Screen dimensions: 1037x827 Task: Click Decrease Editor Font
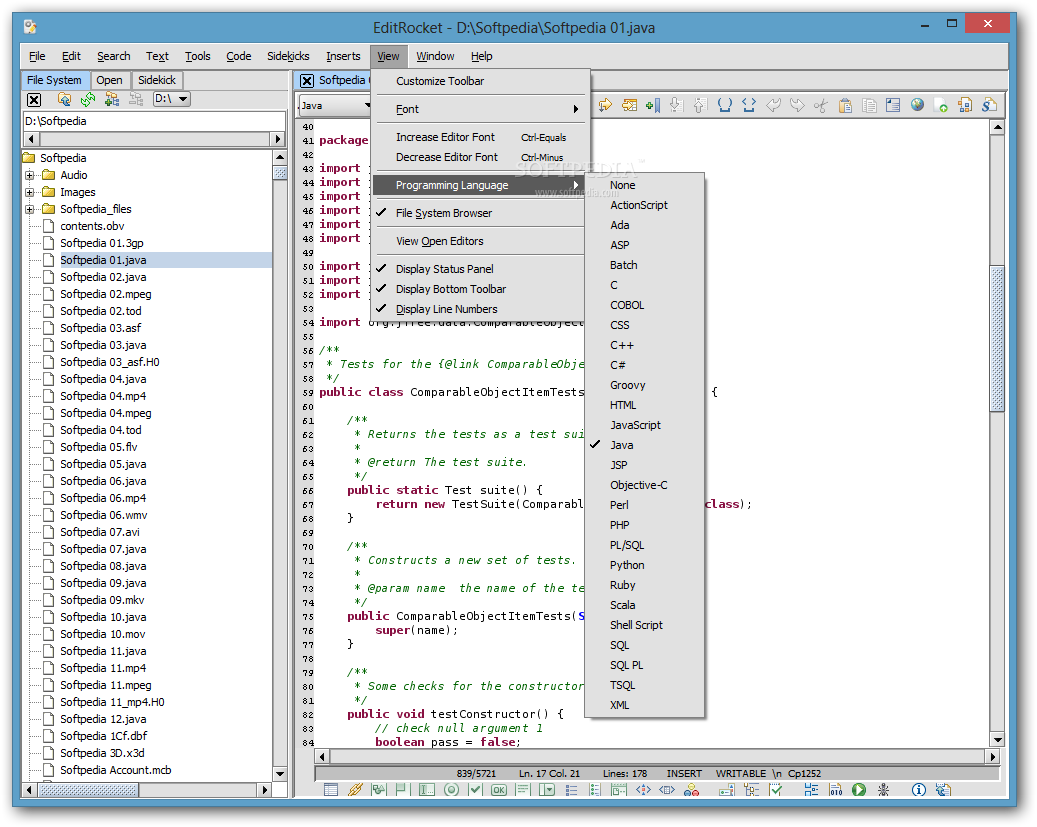pyautogui.click(x=479, y=157)
